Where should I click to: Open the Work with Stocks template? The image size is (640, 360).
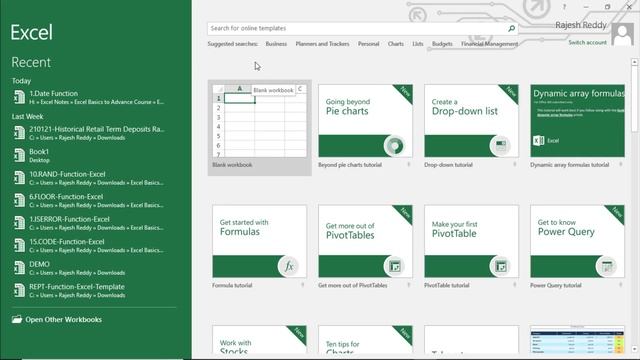[x=260, y=340]
